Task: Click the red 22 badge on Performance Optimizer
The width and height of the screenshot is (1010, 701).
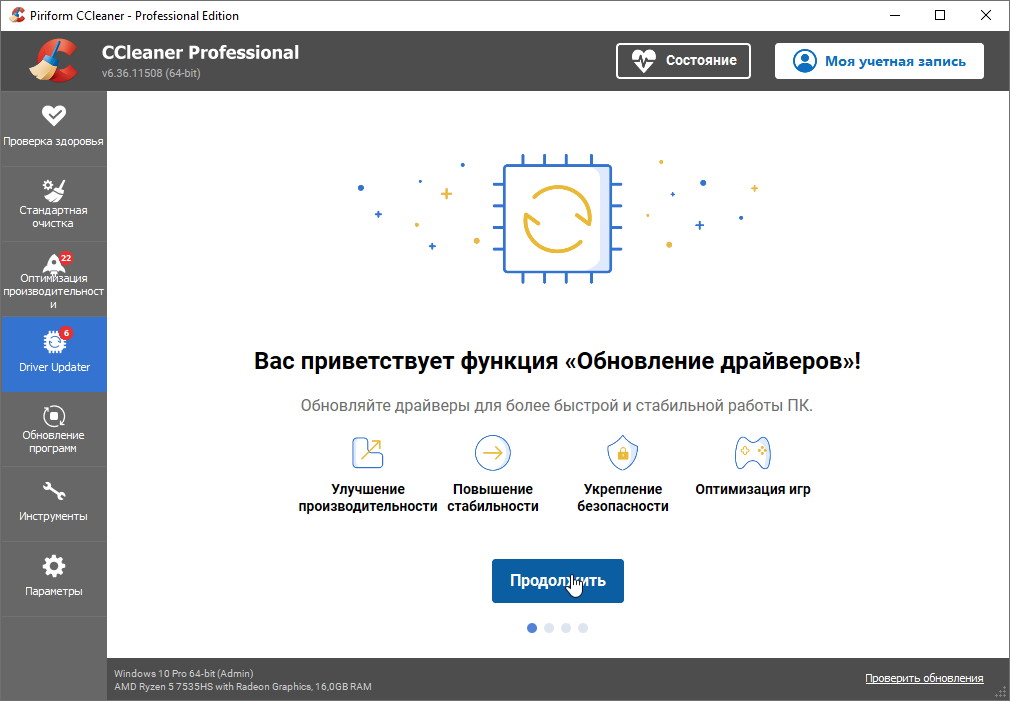Action: [66, 258]
